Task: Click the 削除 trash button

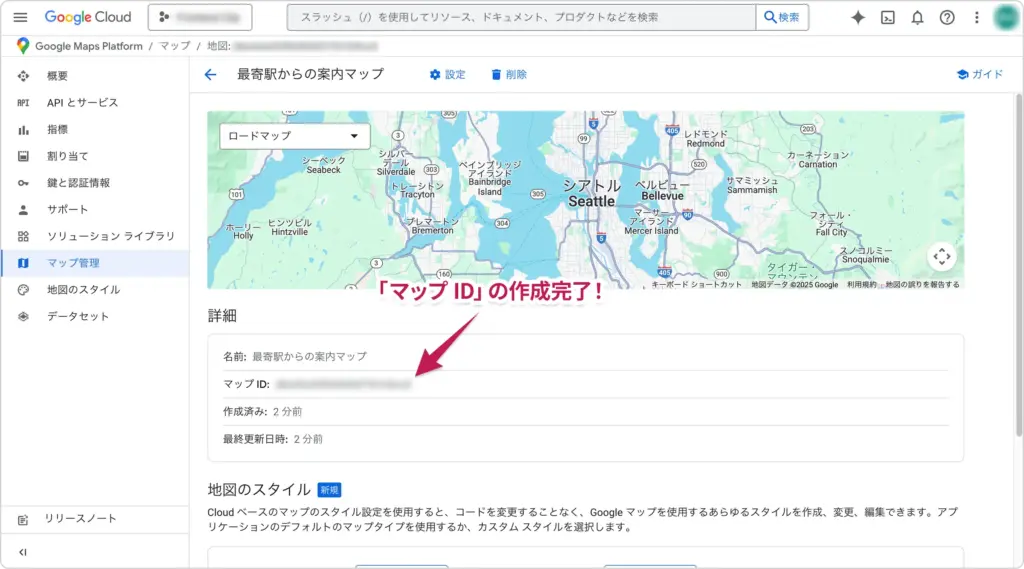Action: point(509,74)
